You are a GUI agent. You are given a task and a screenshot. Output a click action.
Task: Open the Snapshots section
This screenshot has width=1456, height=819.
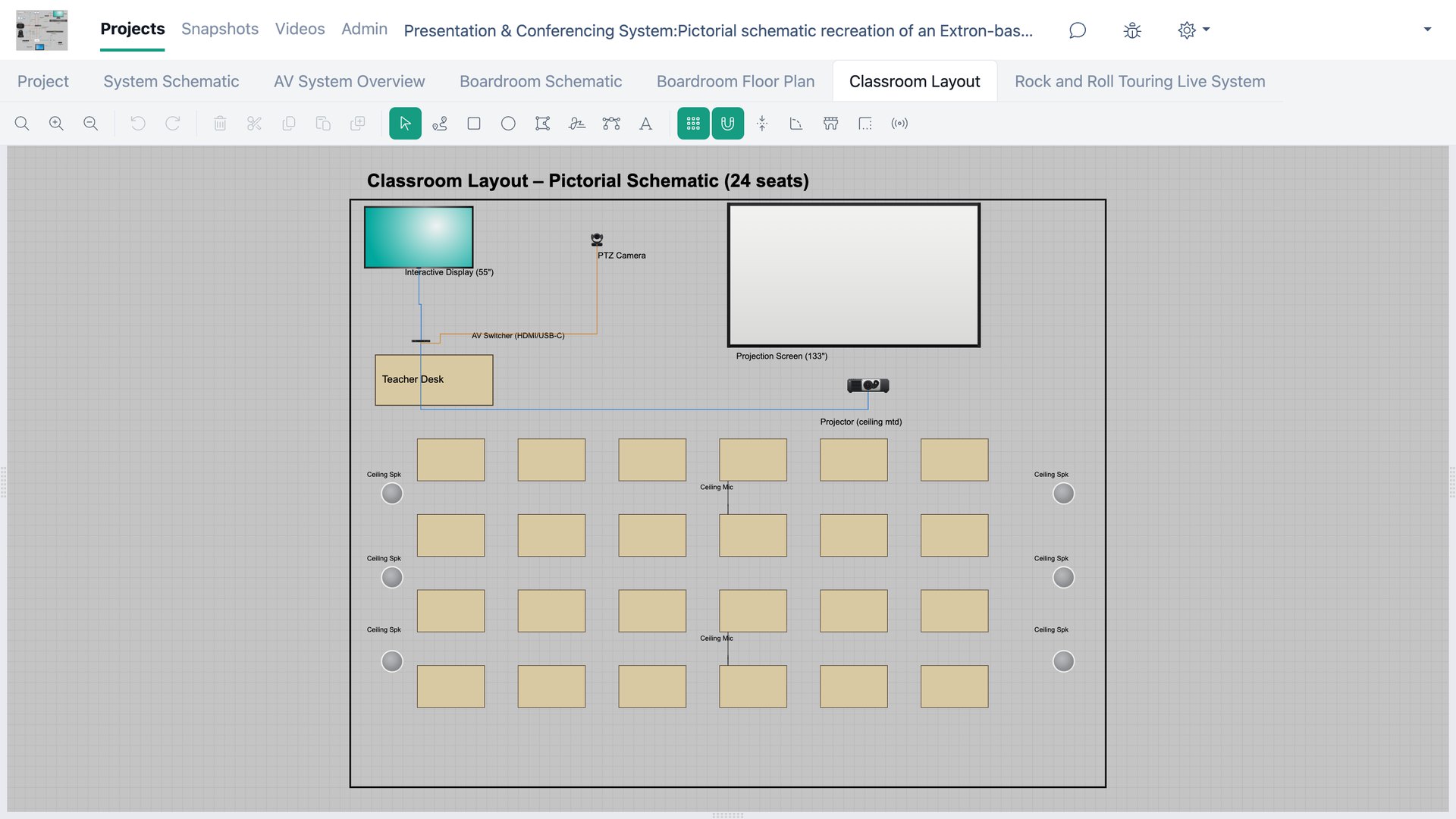220,29
